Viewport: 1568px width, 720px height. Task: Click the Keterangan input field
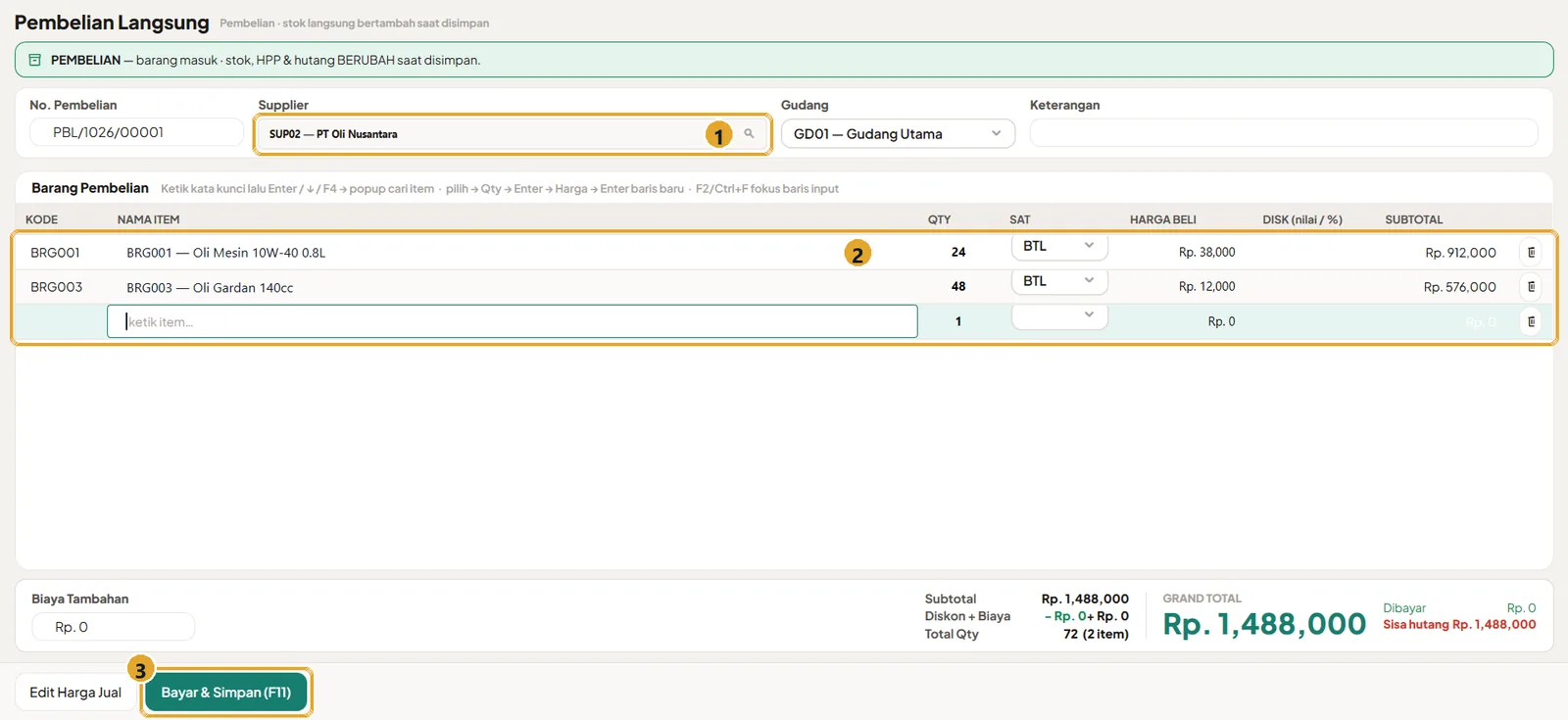[x=1284, y=133]
